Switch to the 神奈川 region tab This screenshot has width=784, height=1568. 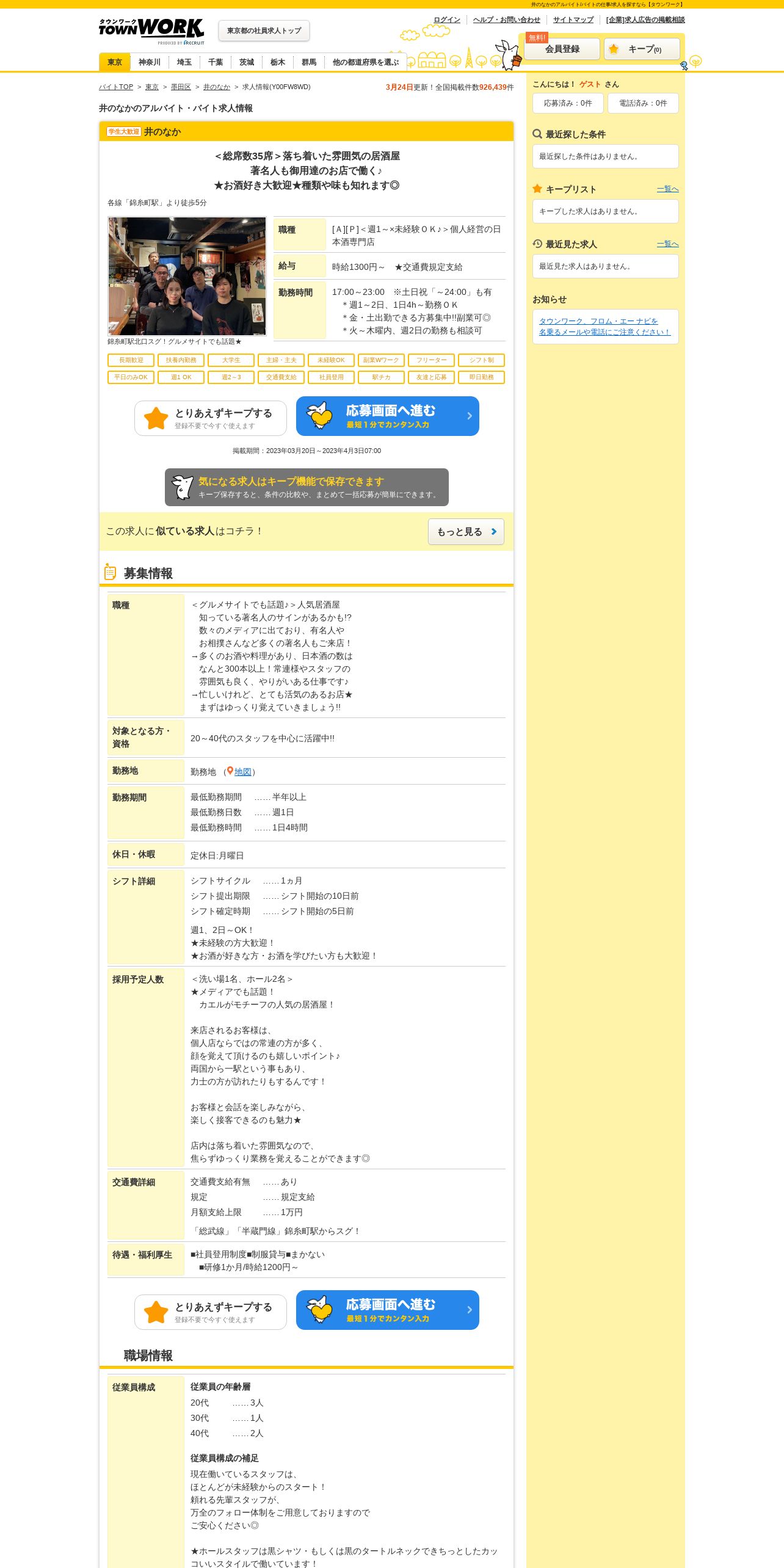pos(150,62)
